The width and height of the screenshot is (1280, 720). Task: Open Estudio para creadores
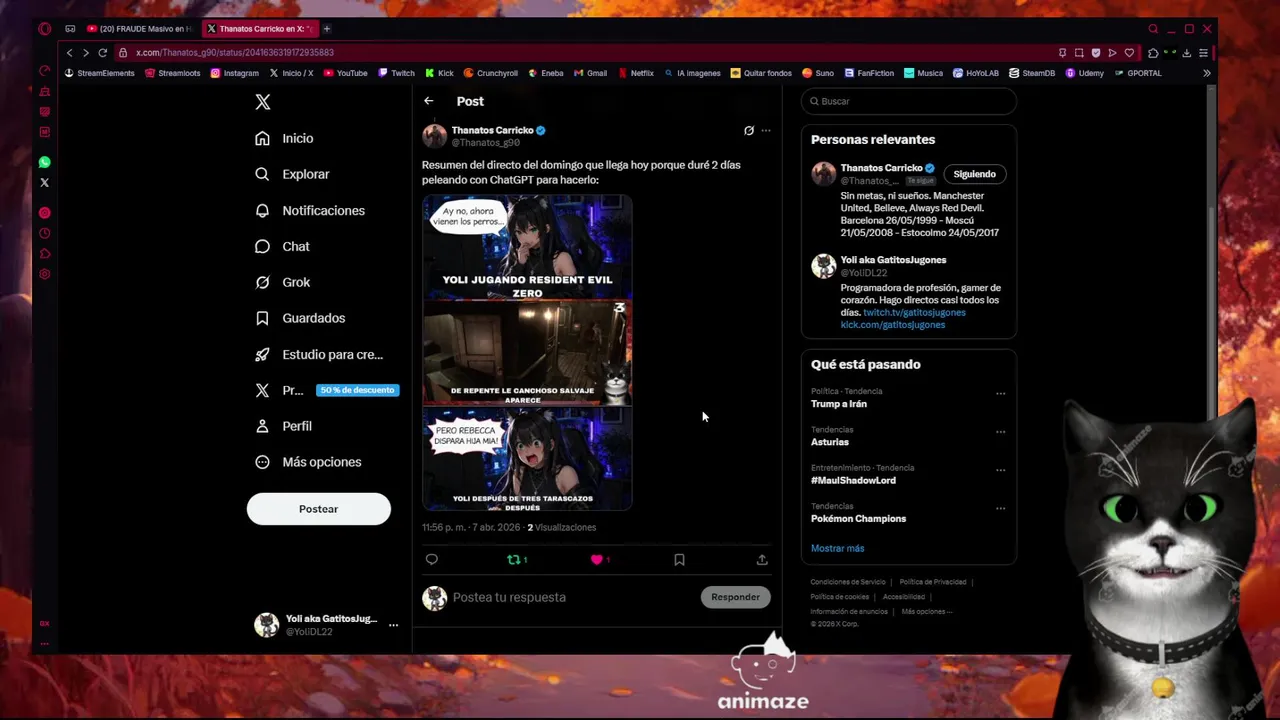coord(319,354)
